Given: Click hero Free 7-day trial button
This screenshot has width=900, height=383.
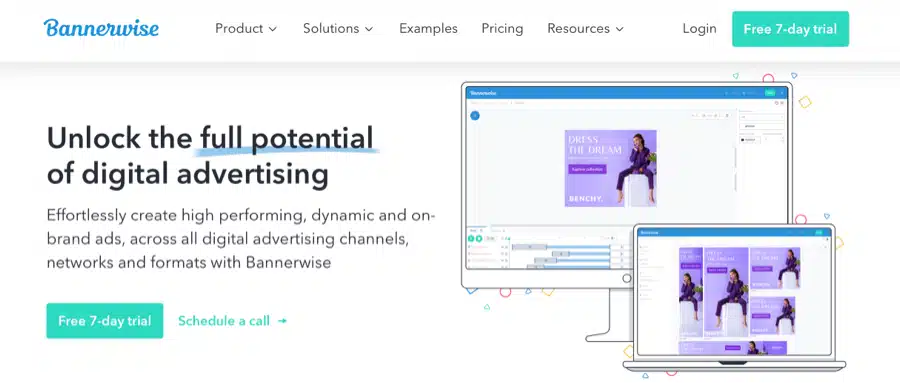Looking at the screenshot, I should pyautogui.click(x=104, y=320).
